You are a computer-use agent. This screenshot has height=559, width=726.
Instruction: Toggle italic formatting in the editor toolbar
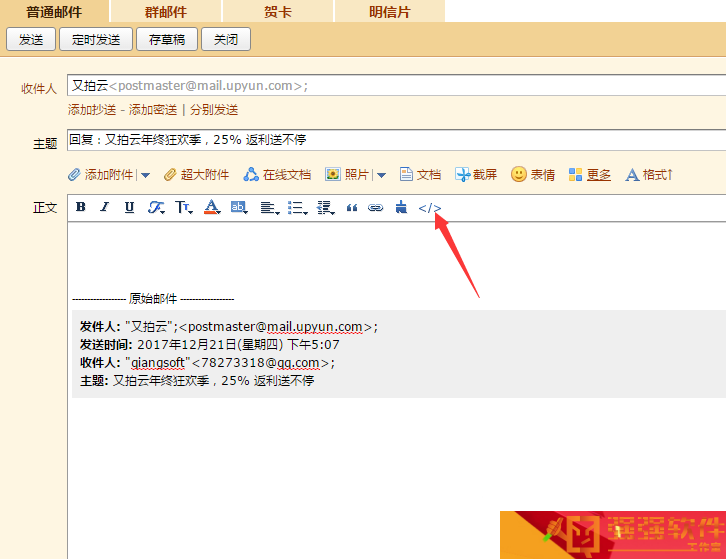104,208
